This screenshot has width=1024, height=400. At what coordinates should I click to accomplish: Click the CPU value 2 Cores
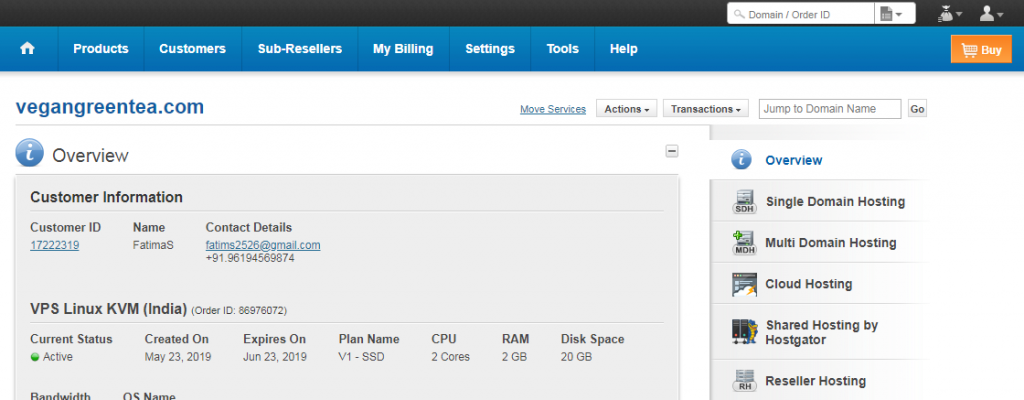click(451, 358)
